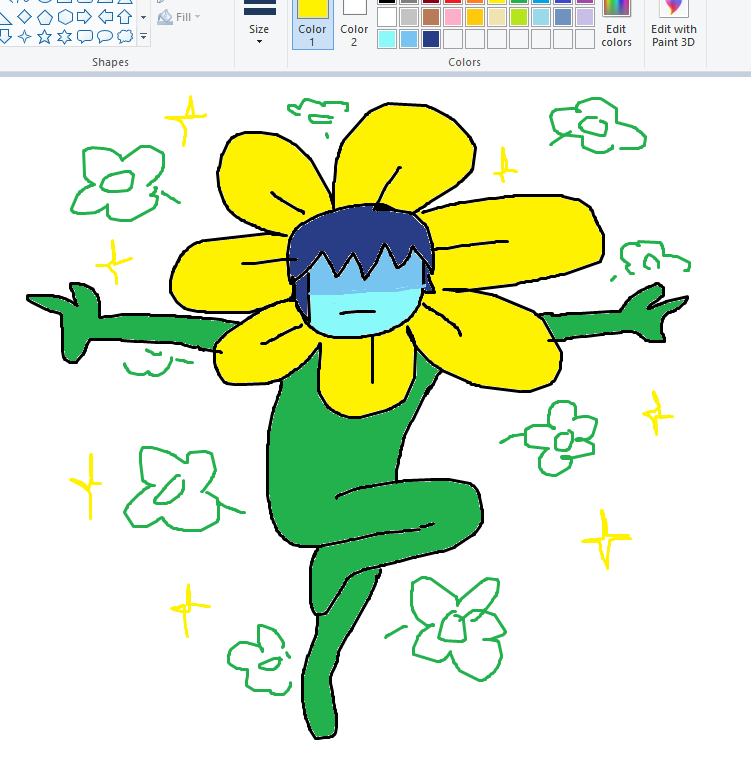The width and height of the screenshot is (751, 757).
Task: Choose the gold palette swatch
Action: click(x=475, y=17)
